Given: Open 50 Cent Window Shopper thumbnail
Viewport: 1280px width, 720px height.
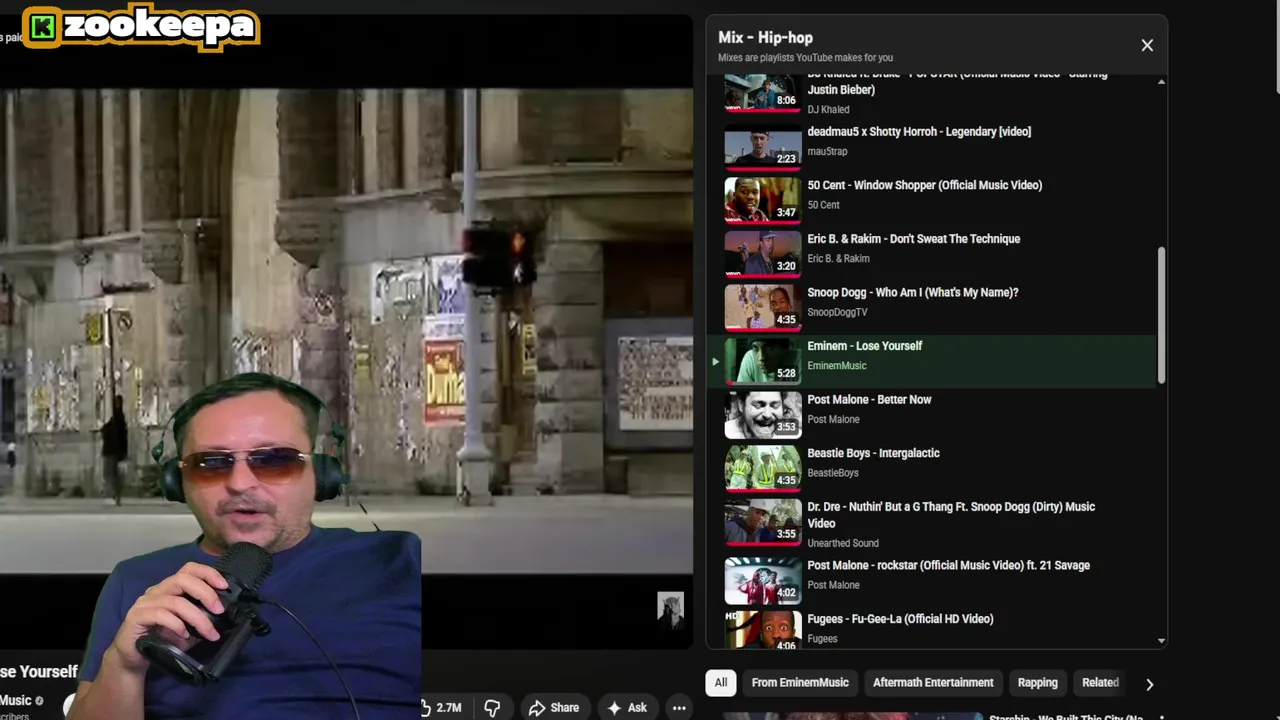Looking at the screenshot, I should click(x=763, y=200).
